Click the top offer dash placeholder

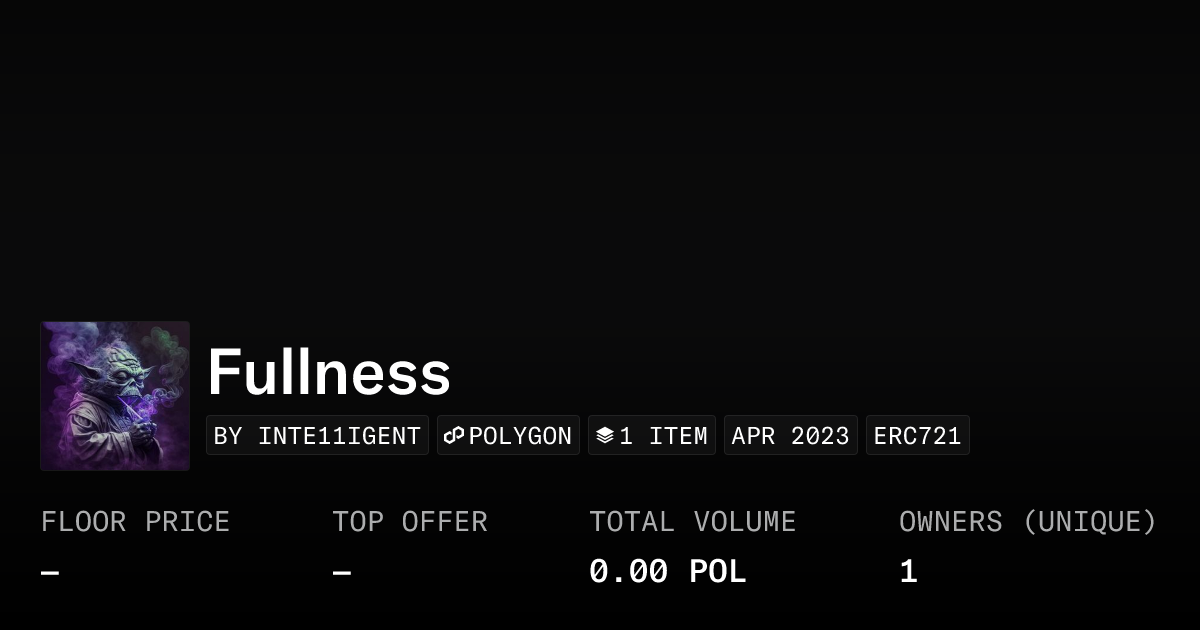coord(340,571)
